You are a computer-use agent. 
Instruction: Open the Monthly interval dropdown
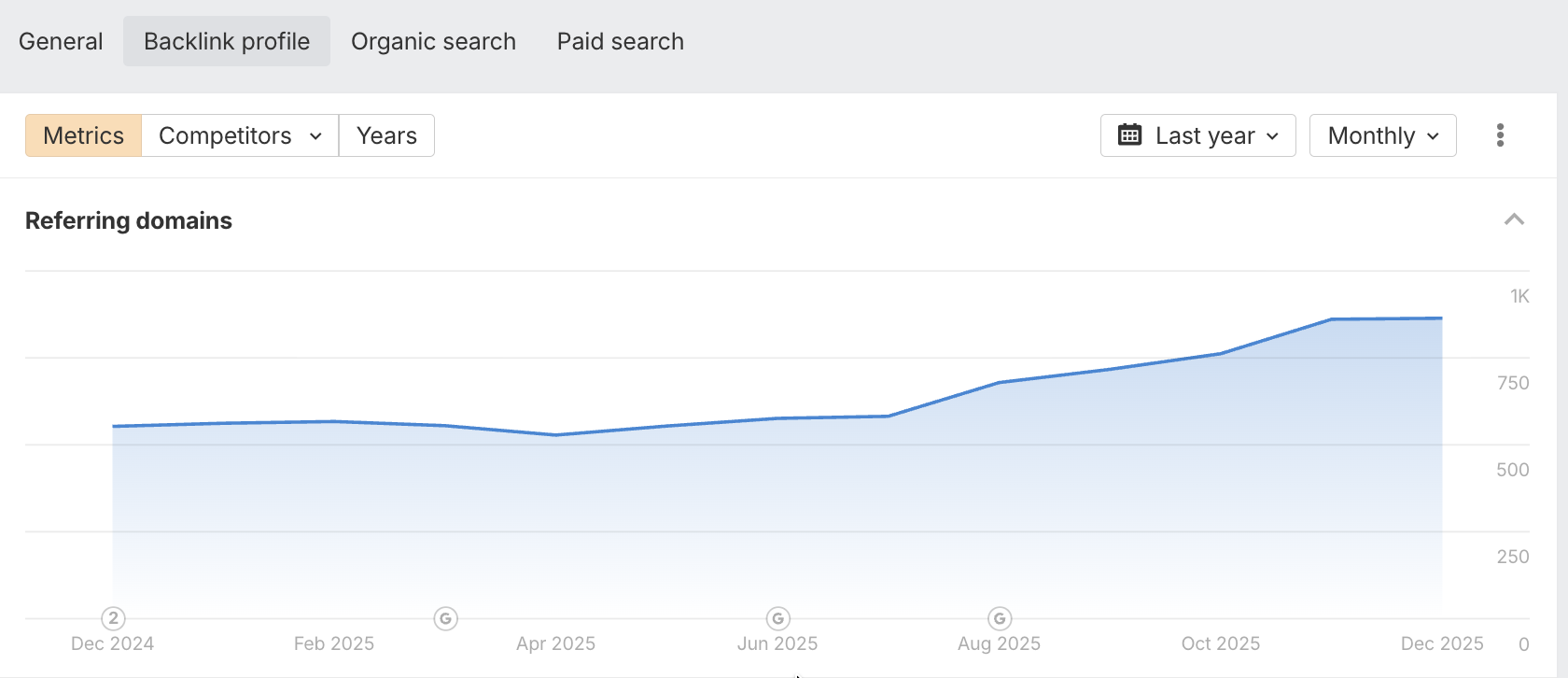coord(1382,135)
